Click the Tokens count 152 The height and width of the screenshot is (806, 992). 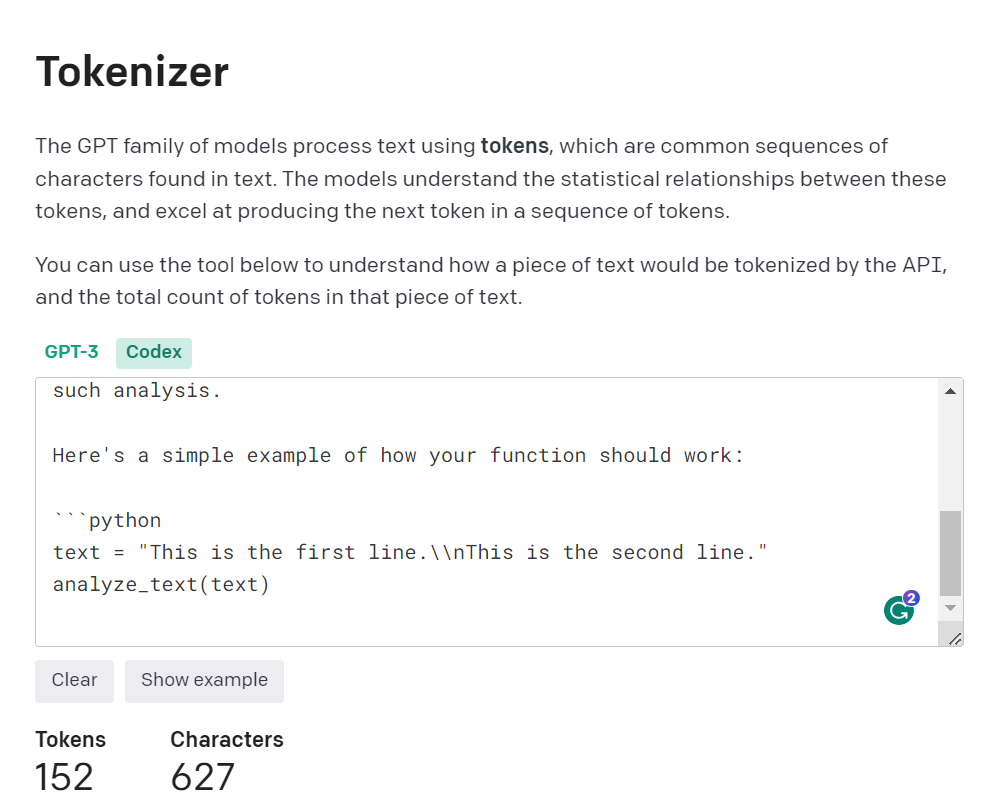(x=64, y=777)
